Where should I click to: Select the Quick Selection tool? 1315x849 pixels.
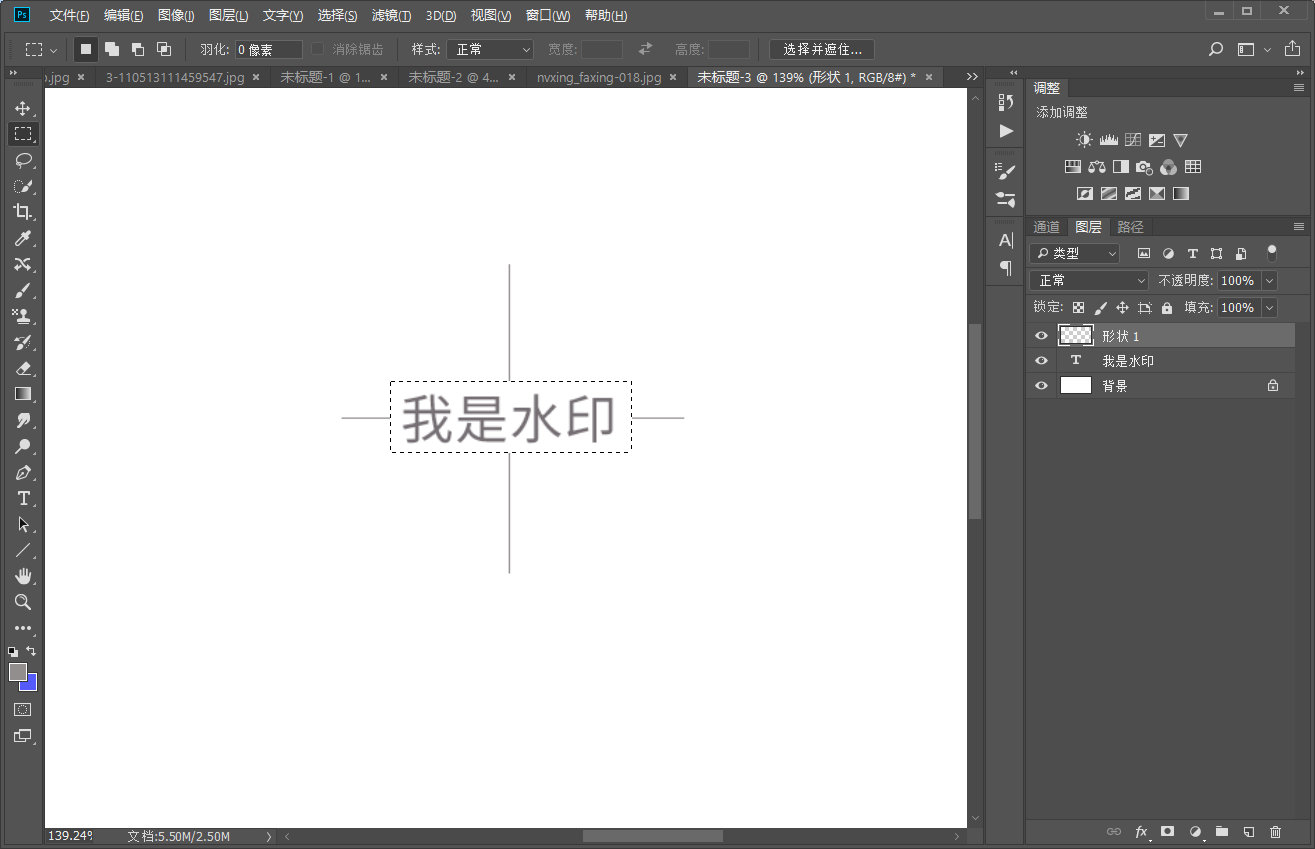(22, 186)
